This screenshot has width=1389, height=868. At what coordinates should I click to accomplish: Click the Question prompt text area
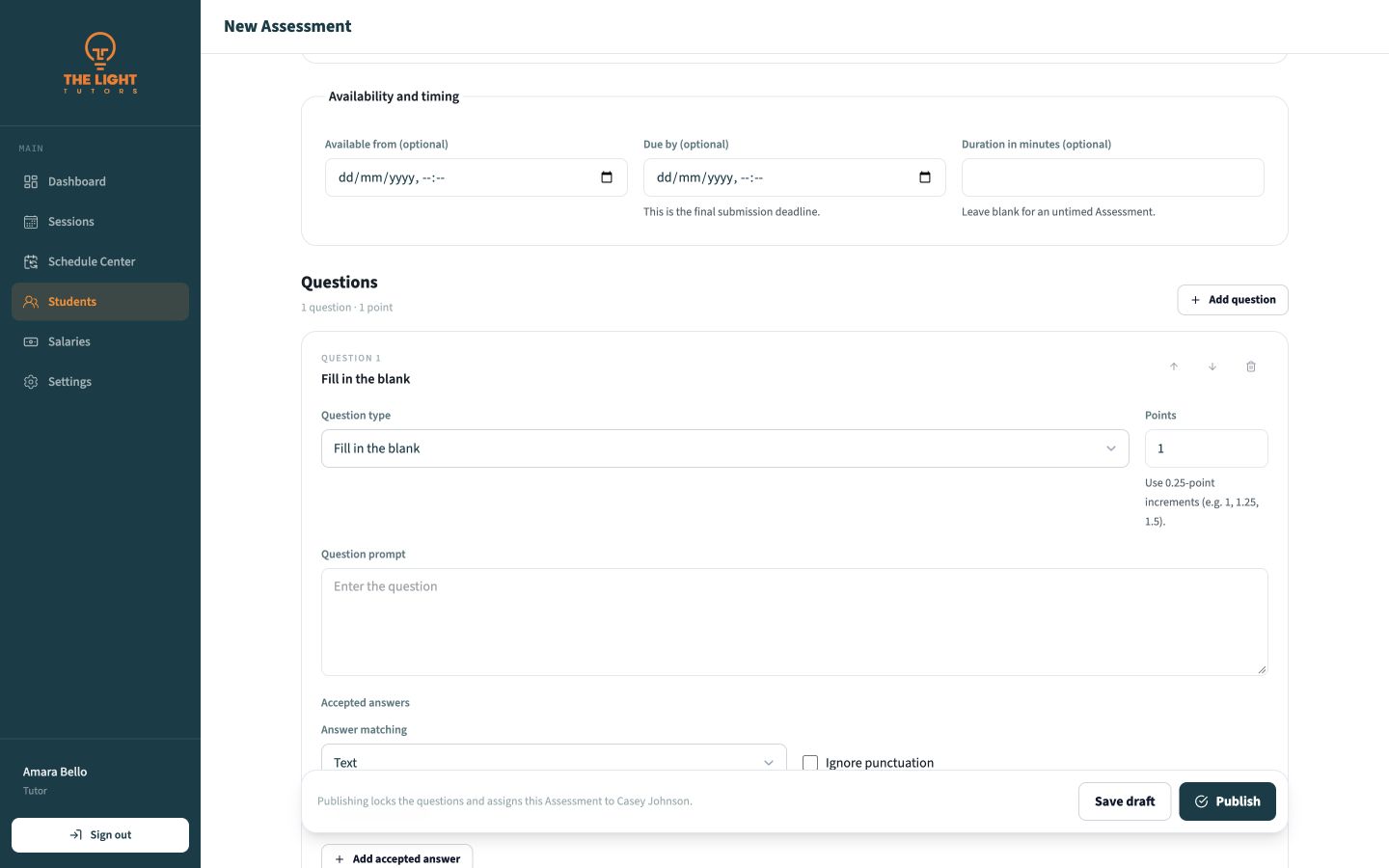(794, 622)
